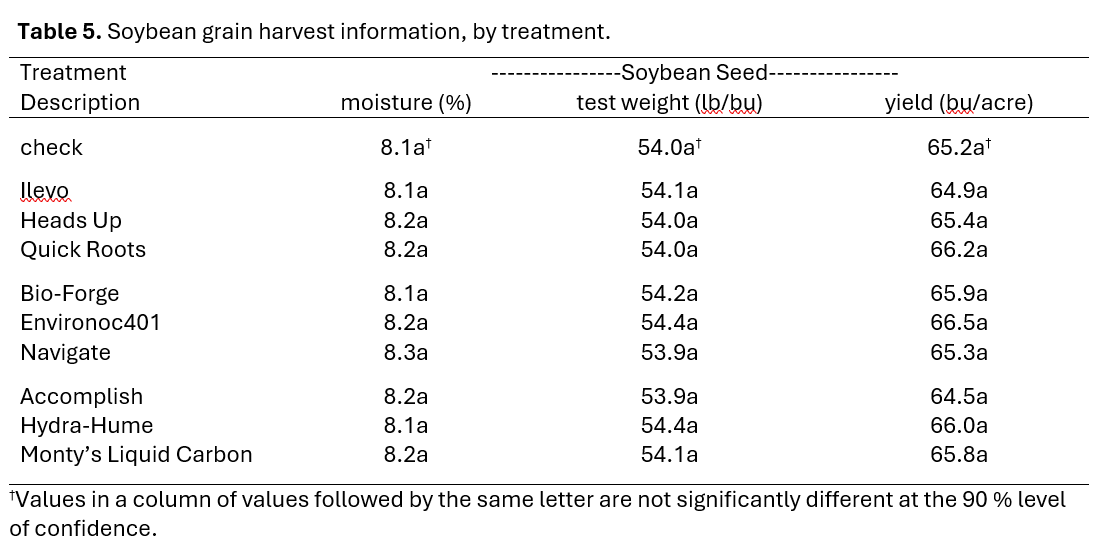Select the Heads Up treatment label
Screen dimensions: 1107x553
[x=71, y=220]
